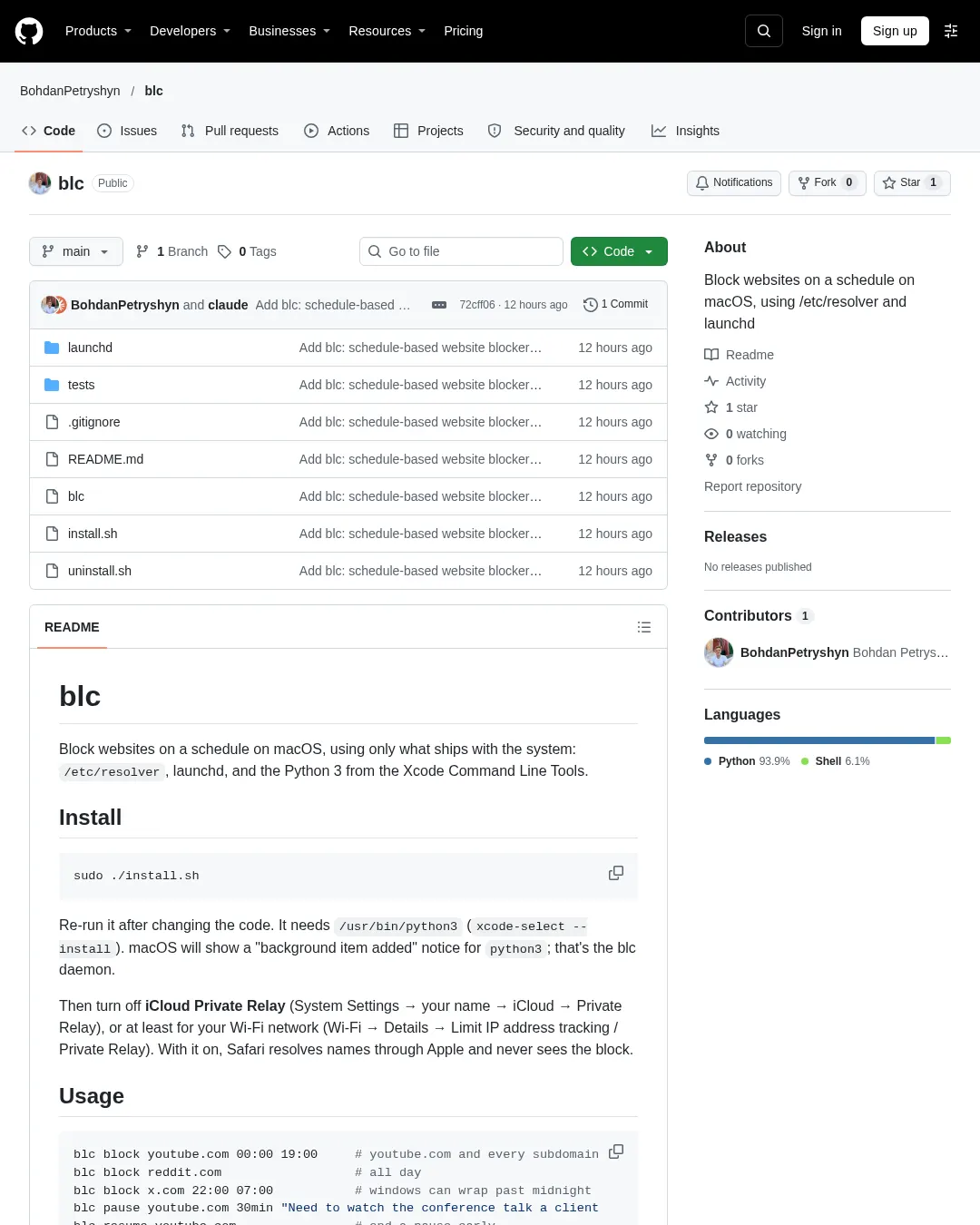
Task: View the 0 Tags link
Action: pyautogui.click(x=247, y=251)
